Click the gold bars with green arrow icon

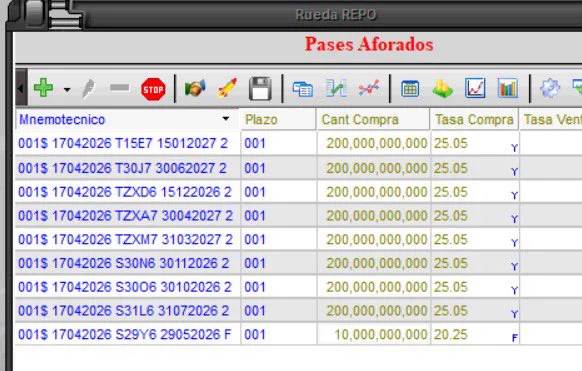tap(442, 89)
